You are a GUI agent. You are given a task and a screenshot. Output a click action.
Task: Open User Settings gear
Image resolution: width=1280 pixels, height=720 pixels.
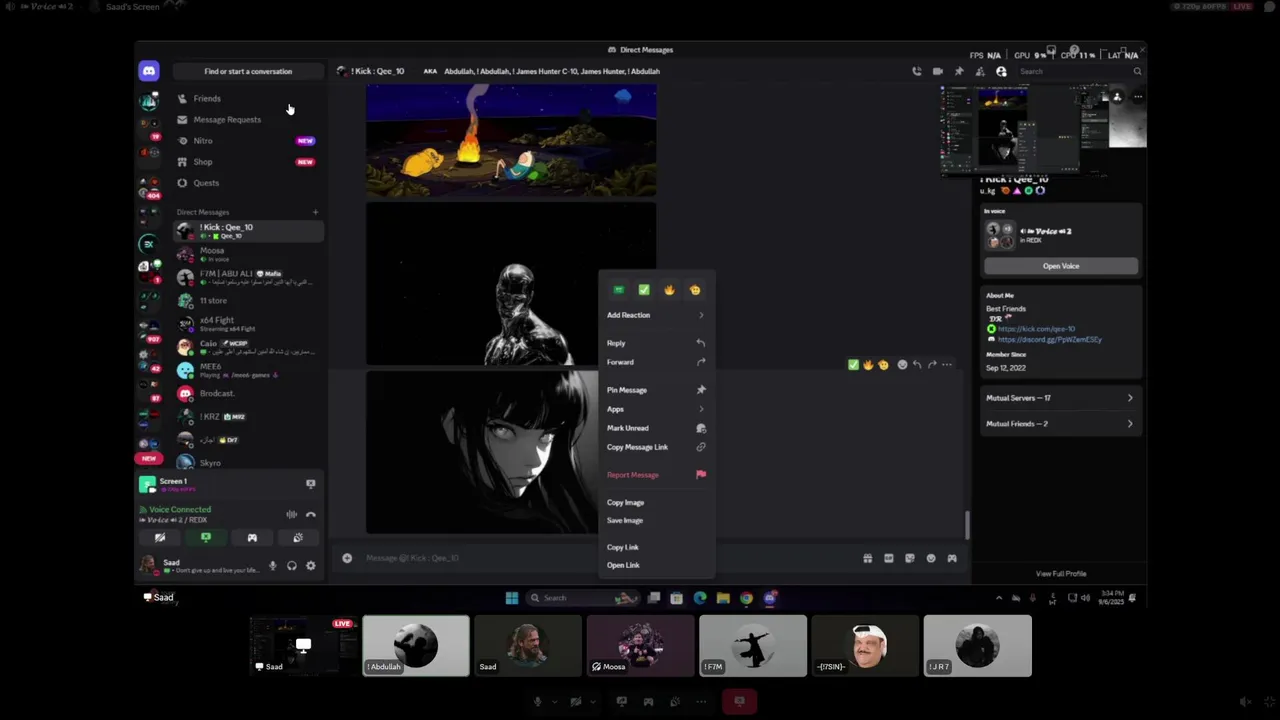(310, 566)
